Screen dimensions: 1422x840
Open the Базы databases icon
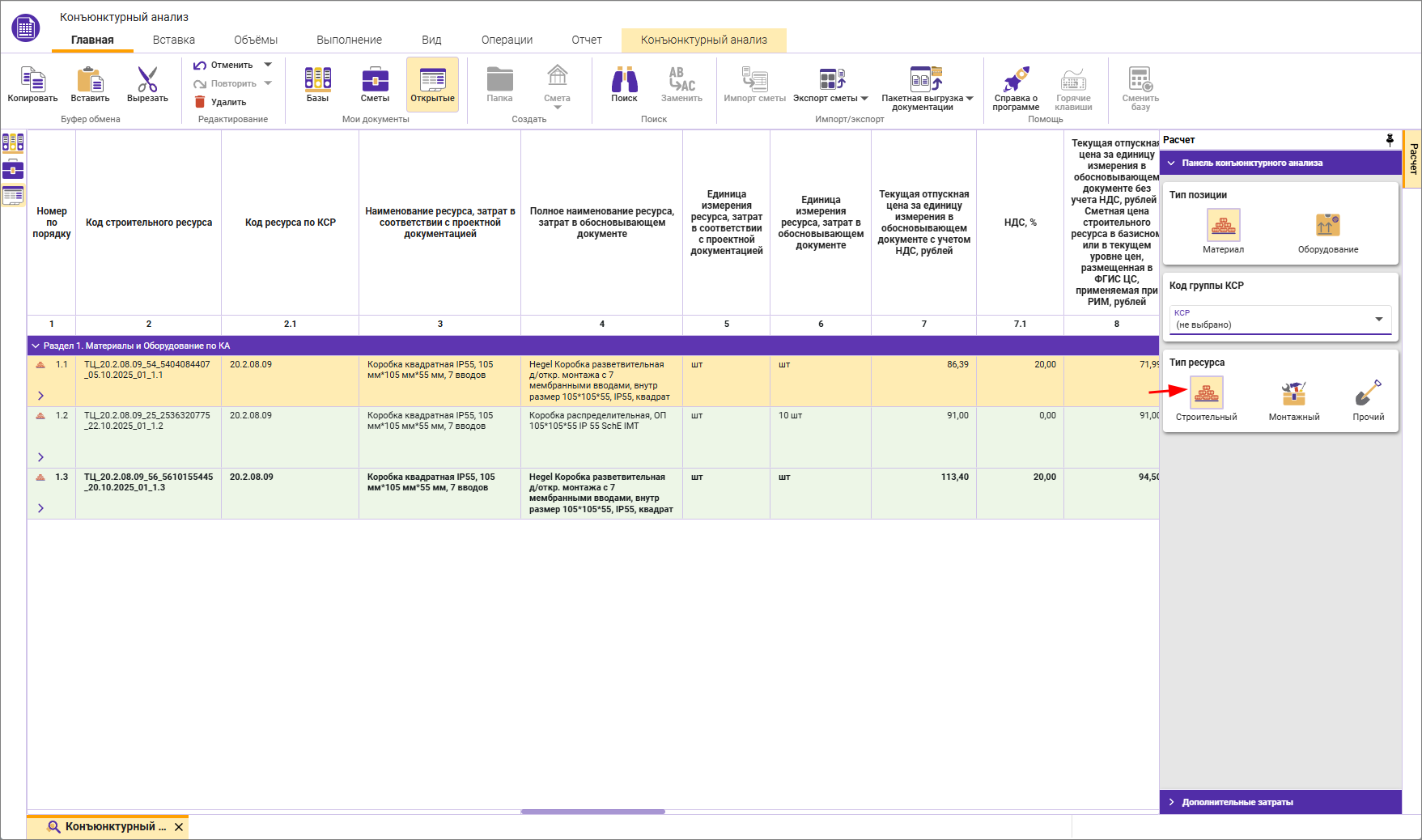click(x=317, y=81)
